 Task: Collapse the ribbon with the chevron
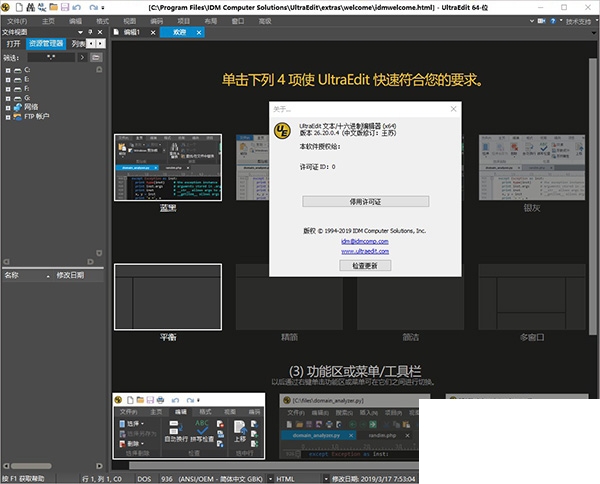pyautogui.click(x=532, y=21)
